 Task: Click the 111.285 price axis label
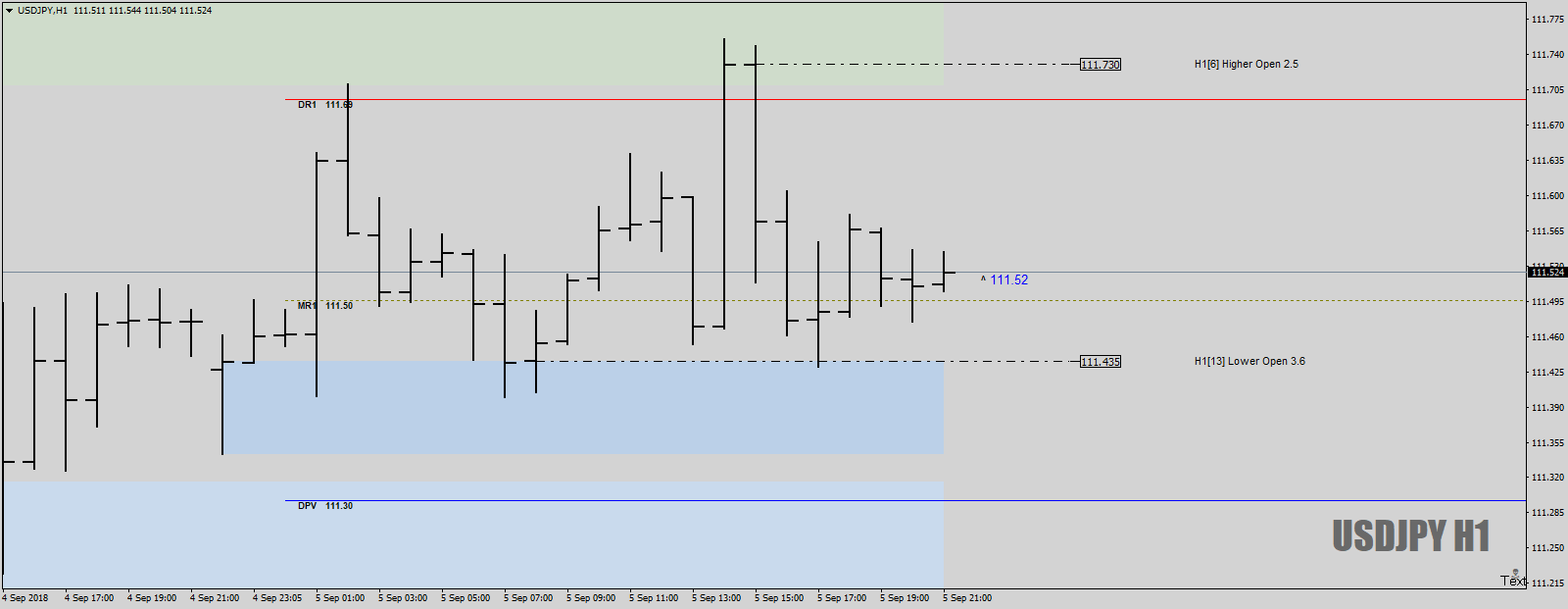pos(1547,513)
